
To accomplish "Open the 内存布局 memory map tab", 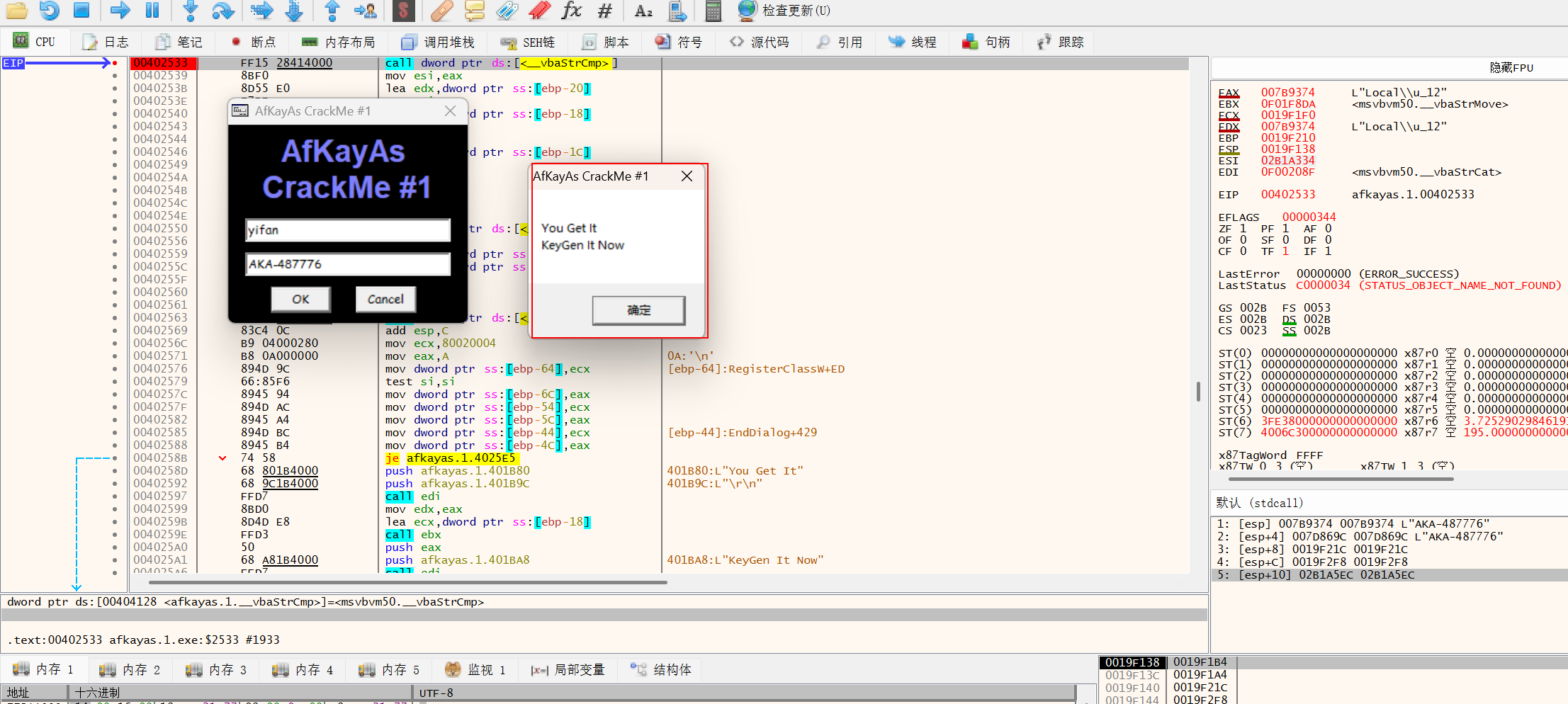I will point(339,42).
